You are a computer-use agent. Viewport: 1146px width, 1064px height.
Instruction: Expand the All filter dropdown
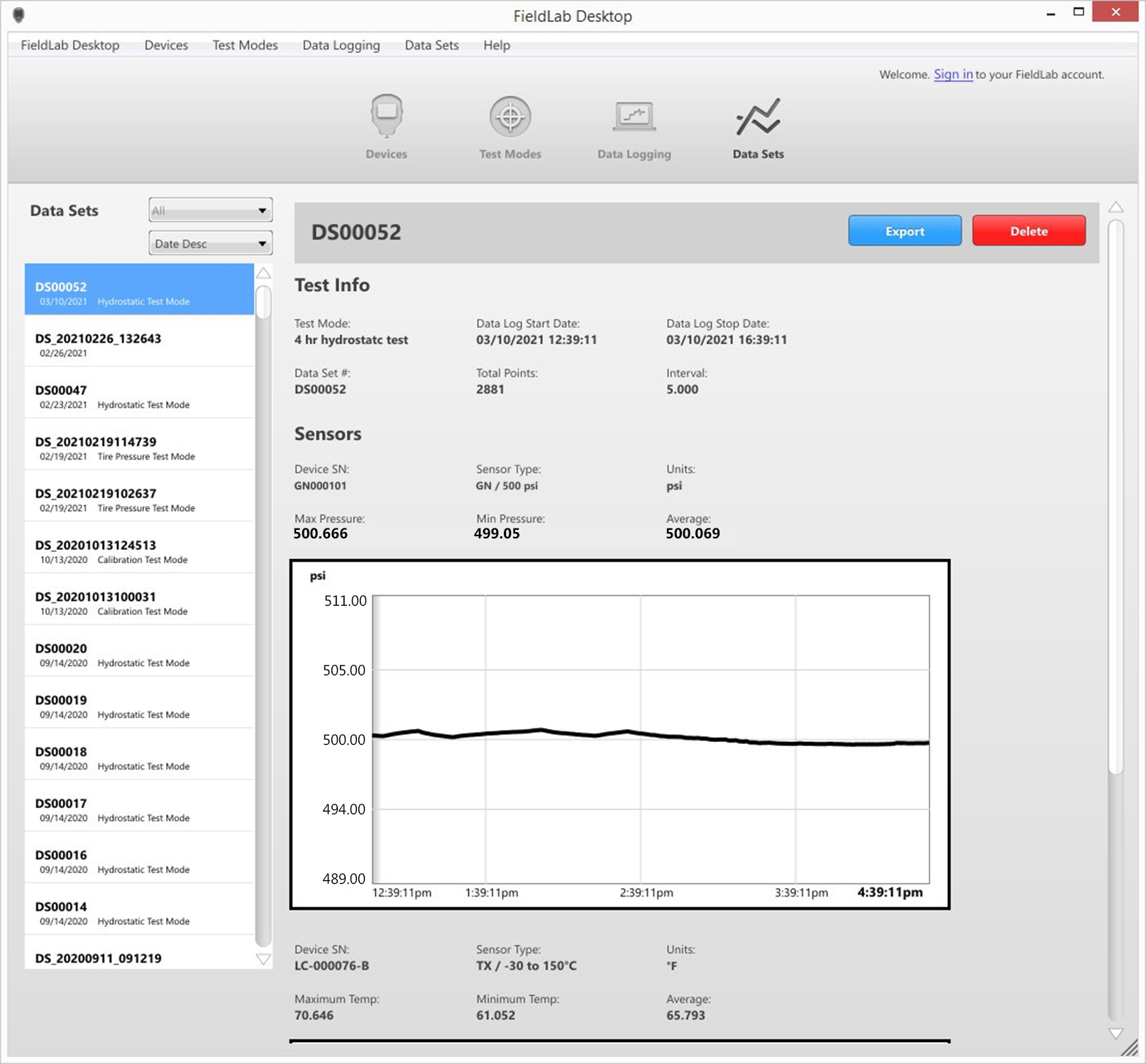pos(210,211)
